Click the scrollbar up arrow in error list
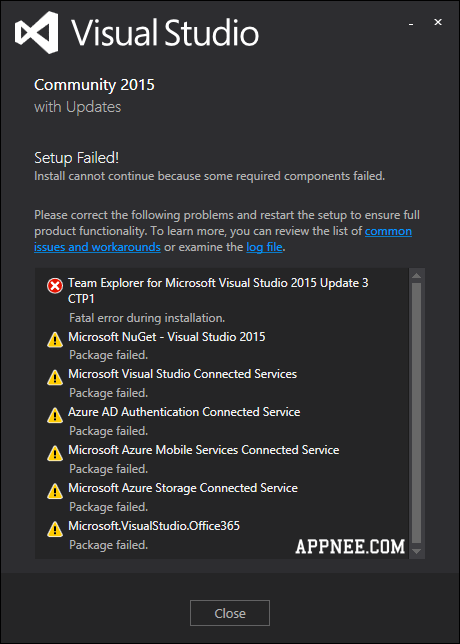The height and width of the screenshot is (644, 460). click(416, 276)
